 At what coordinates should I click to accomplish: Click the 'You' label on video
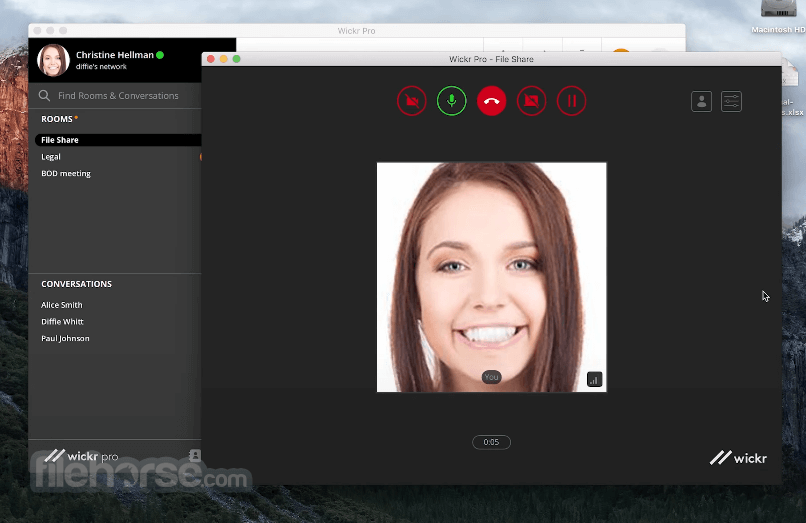tap(491, 377)
